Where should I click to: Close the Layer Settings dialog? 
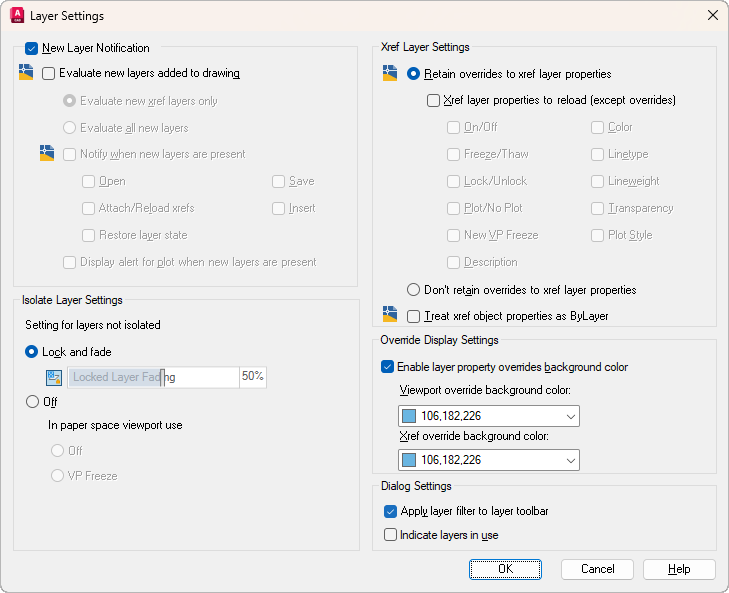click(712, 16)
